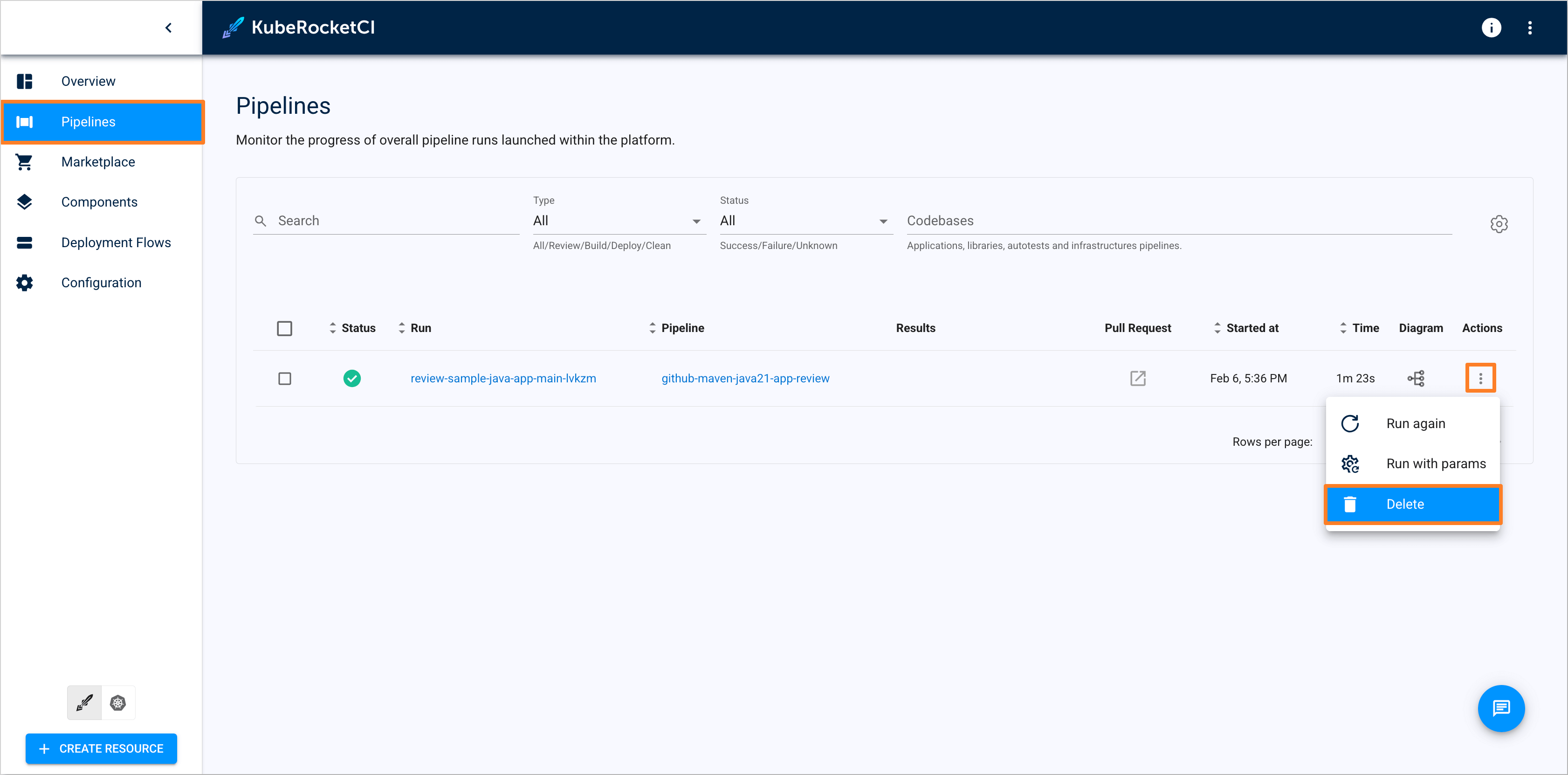Toggle the select-all header checkbox
The height and width of the screenshot is (775, 1568).
(284, 328)
